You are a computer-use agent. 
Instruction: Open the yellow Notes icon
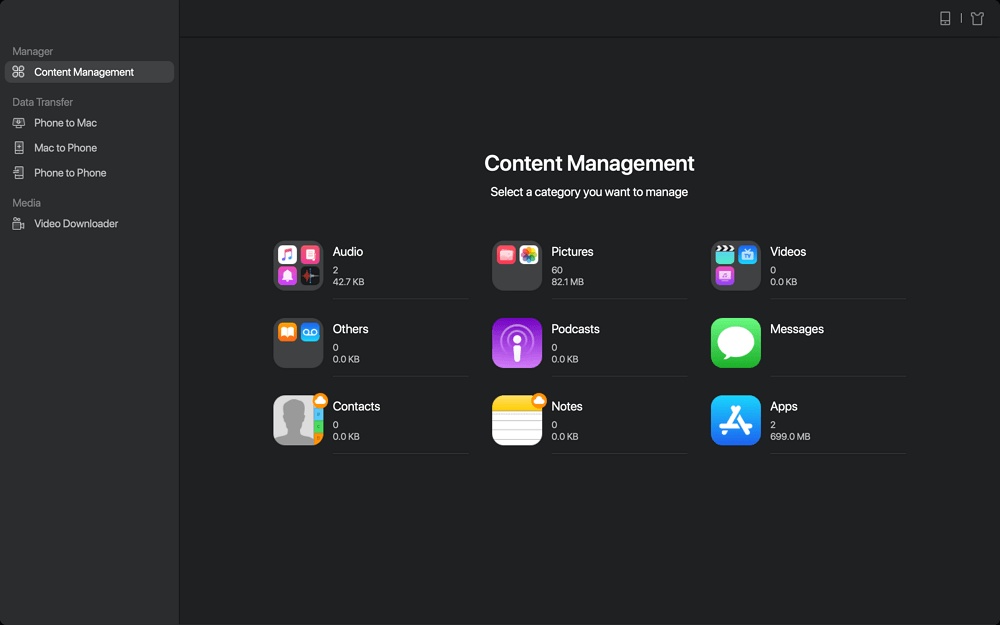[517, 420]
